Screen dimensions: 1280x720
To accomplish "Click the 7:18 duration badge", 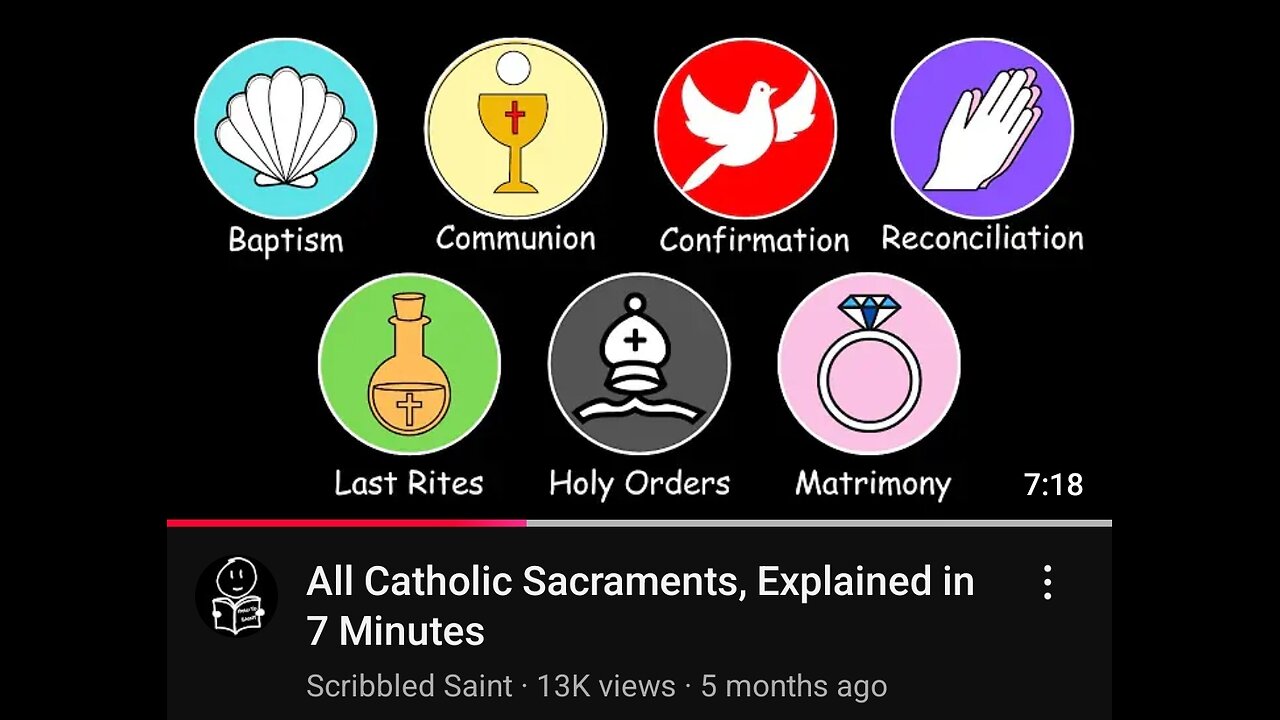I will (x=1053, y=485).
